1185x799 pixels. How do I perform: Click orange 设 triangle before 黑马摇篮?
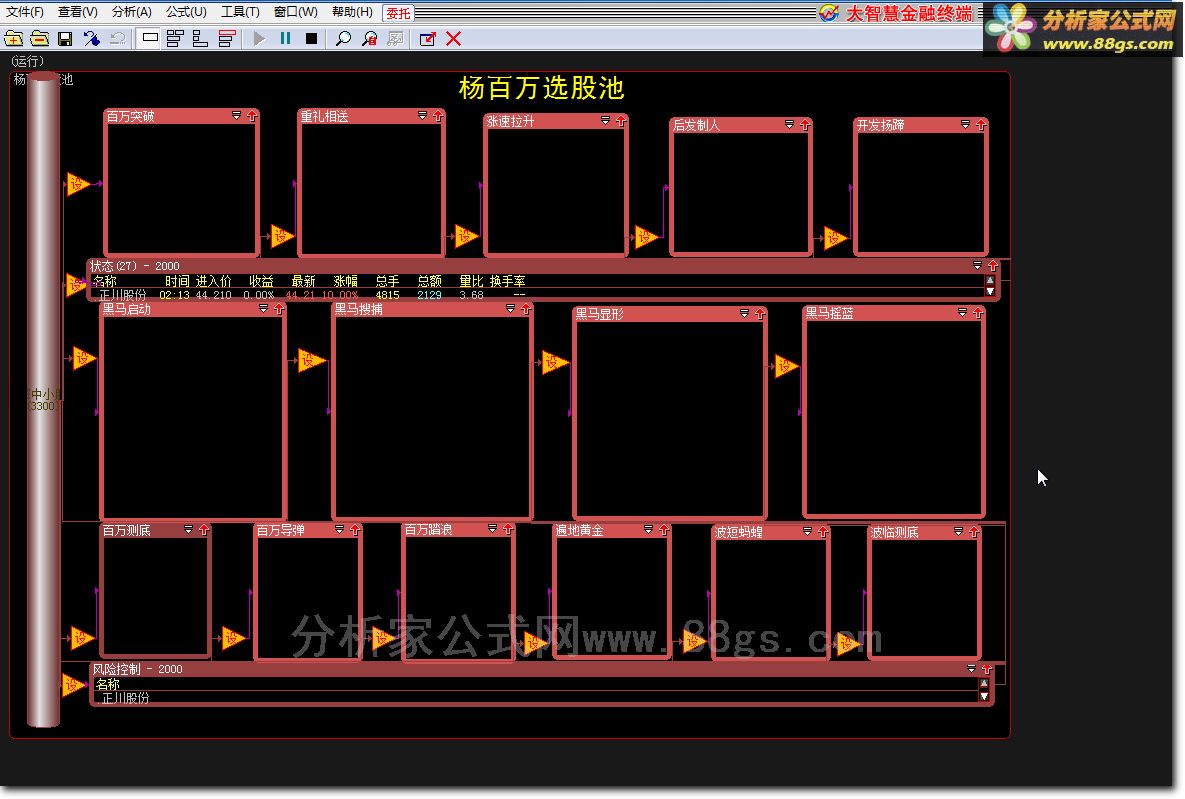click(x=786, y=367)
